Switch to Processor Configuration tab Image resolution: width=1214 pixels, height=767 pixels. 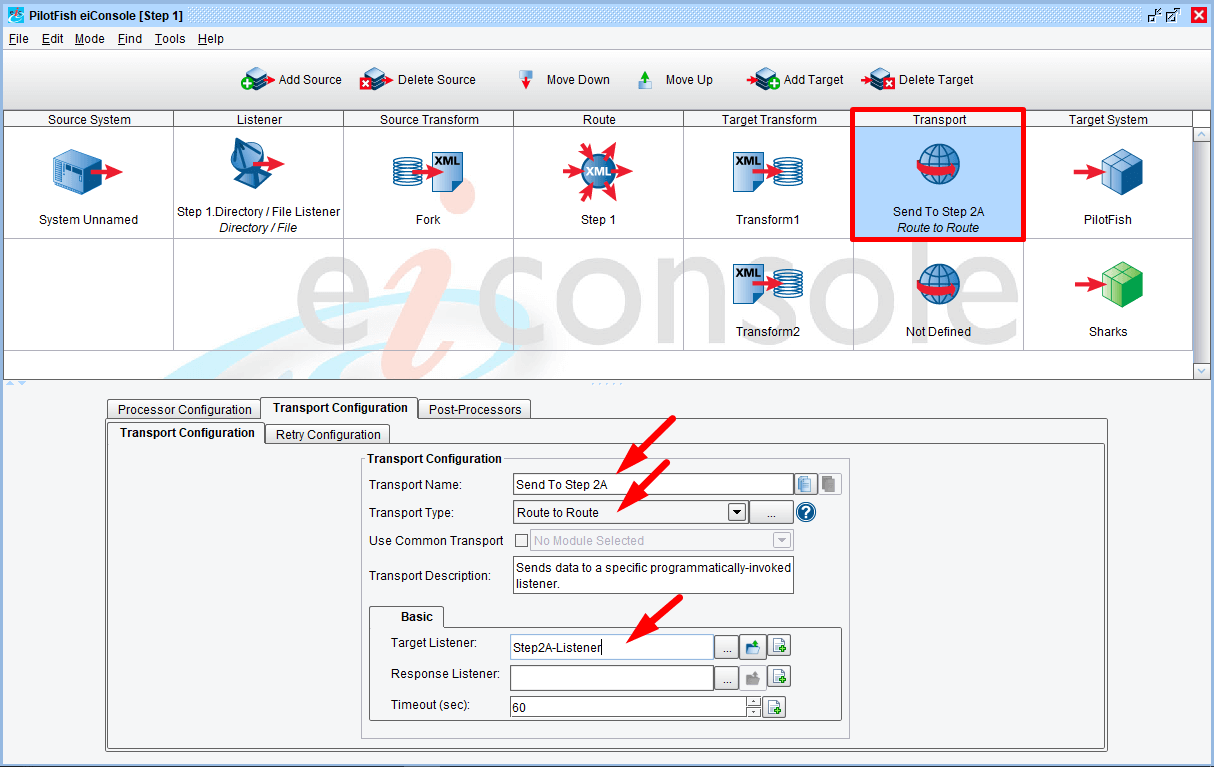coord(184,409)
